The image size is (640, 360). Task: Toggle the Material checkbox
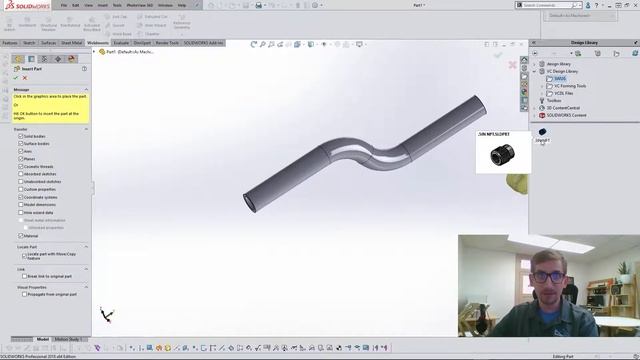[21, 236]
